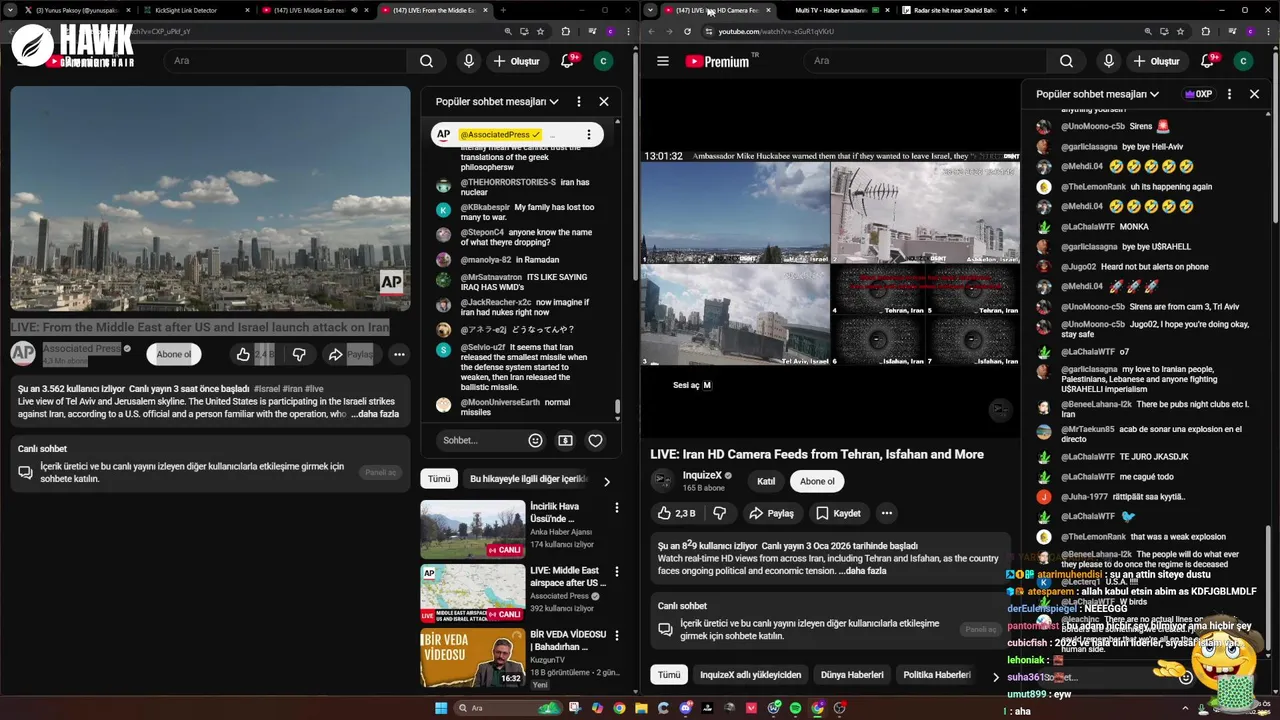Show more filter chips with the left window arrow

point(606,481)
